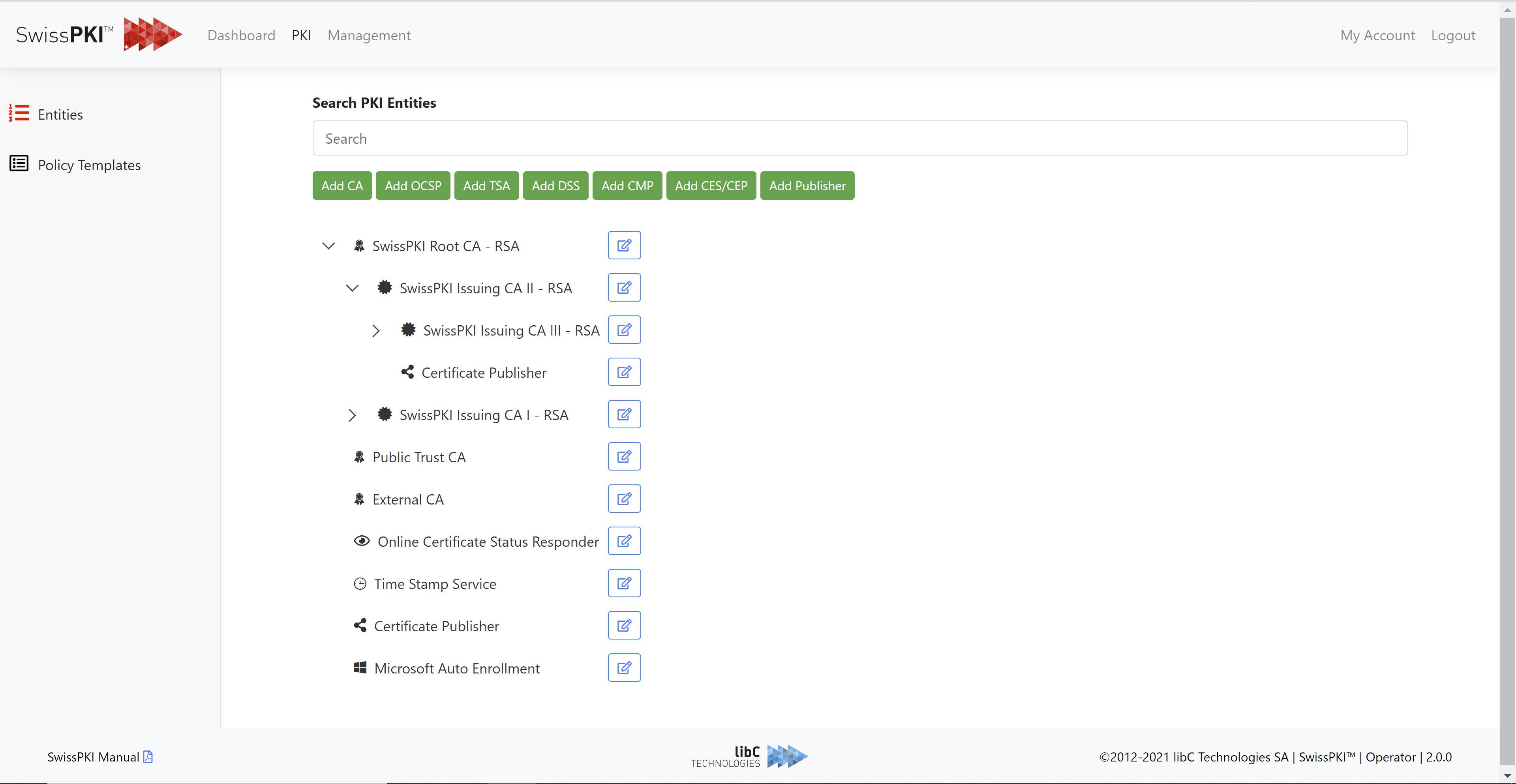Click the Search PKI Entities field
The height and width of the screenshot is (784, 1516).
[x=860, y=138]
